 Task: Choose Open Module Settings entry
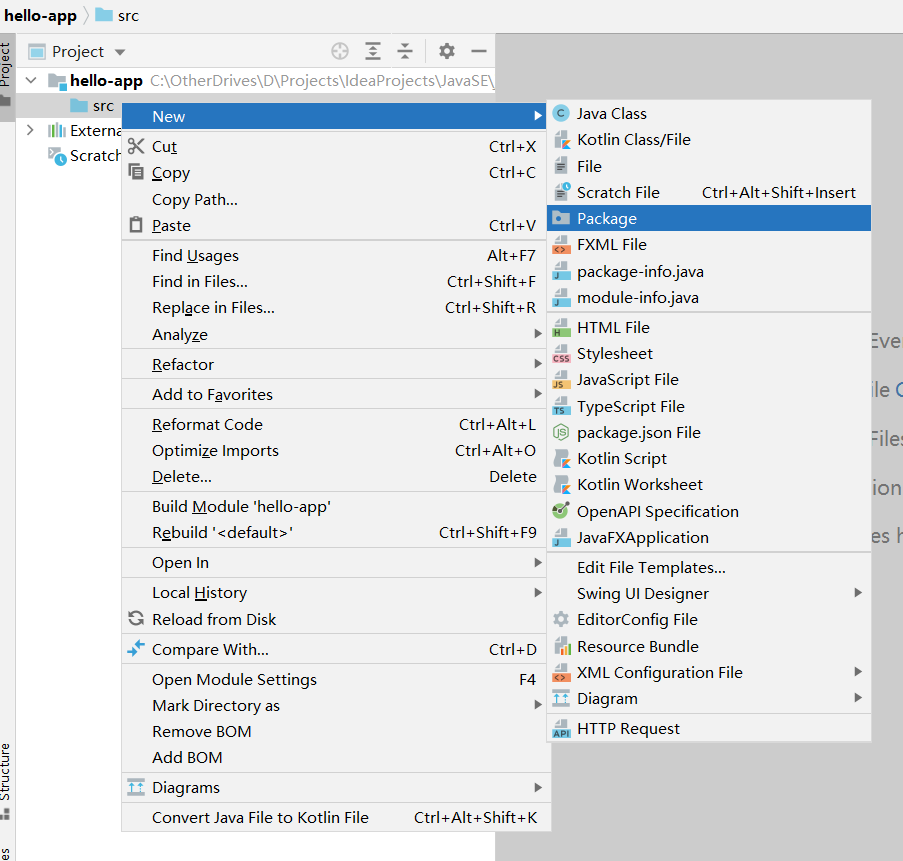click(x=336, y=680)
